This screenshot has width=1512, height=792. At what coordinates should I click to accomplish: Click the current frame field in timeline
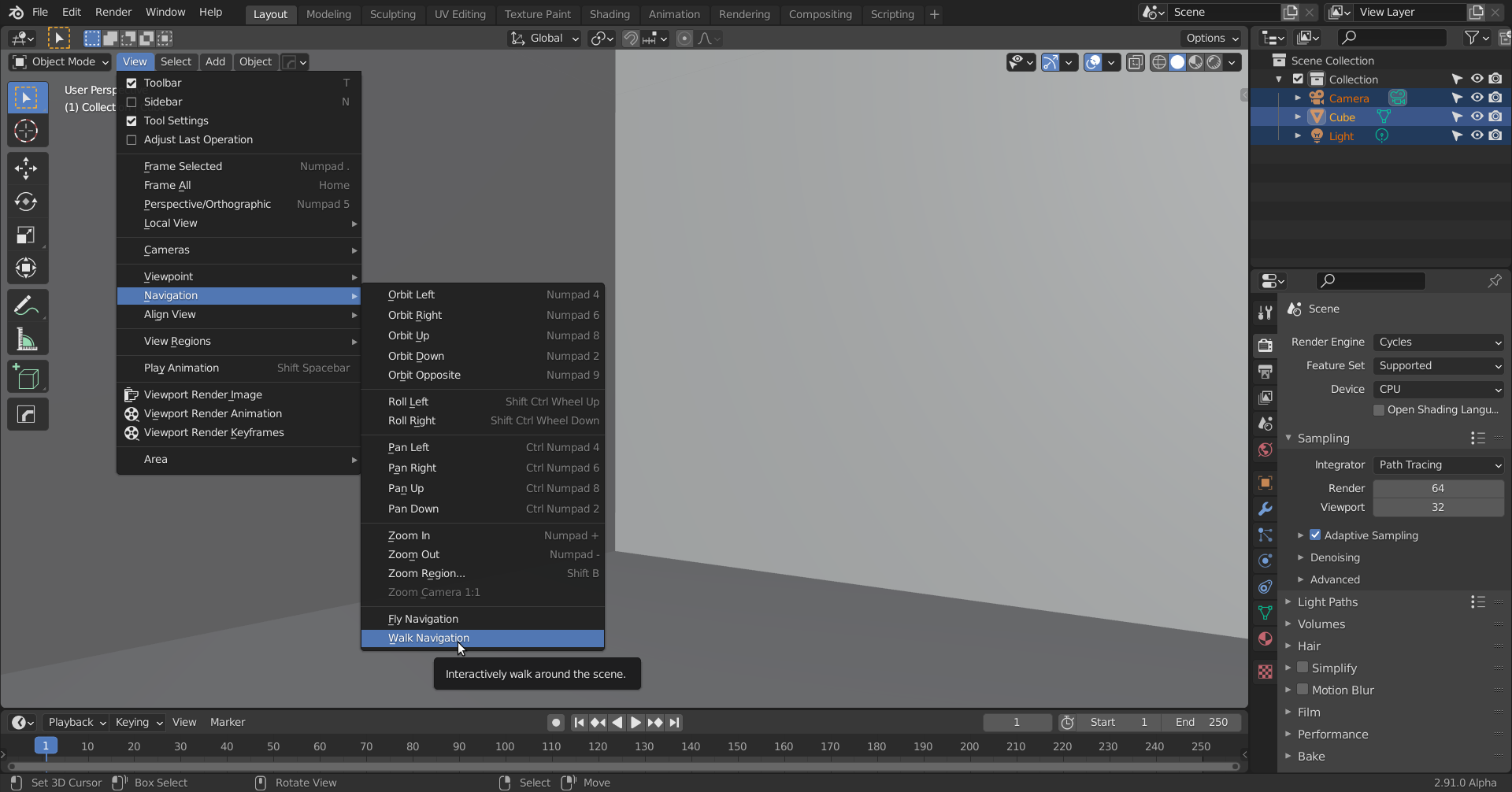tap(1017, 722)
